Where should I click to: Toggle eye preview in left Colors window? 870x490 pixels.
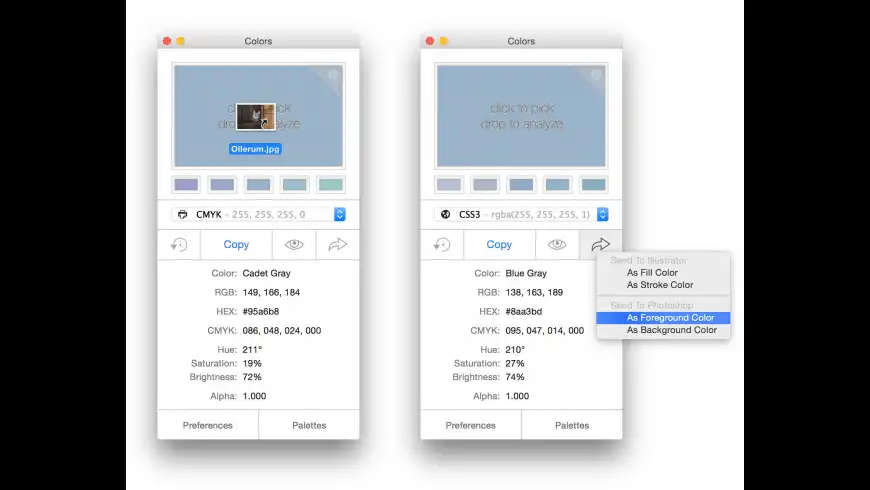pos(294,245)
